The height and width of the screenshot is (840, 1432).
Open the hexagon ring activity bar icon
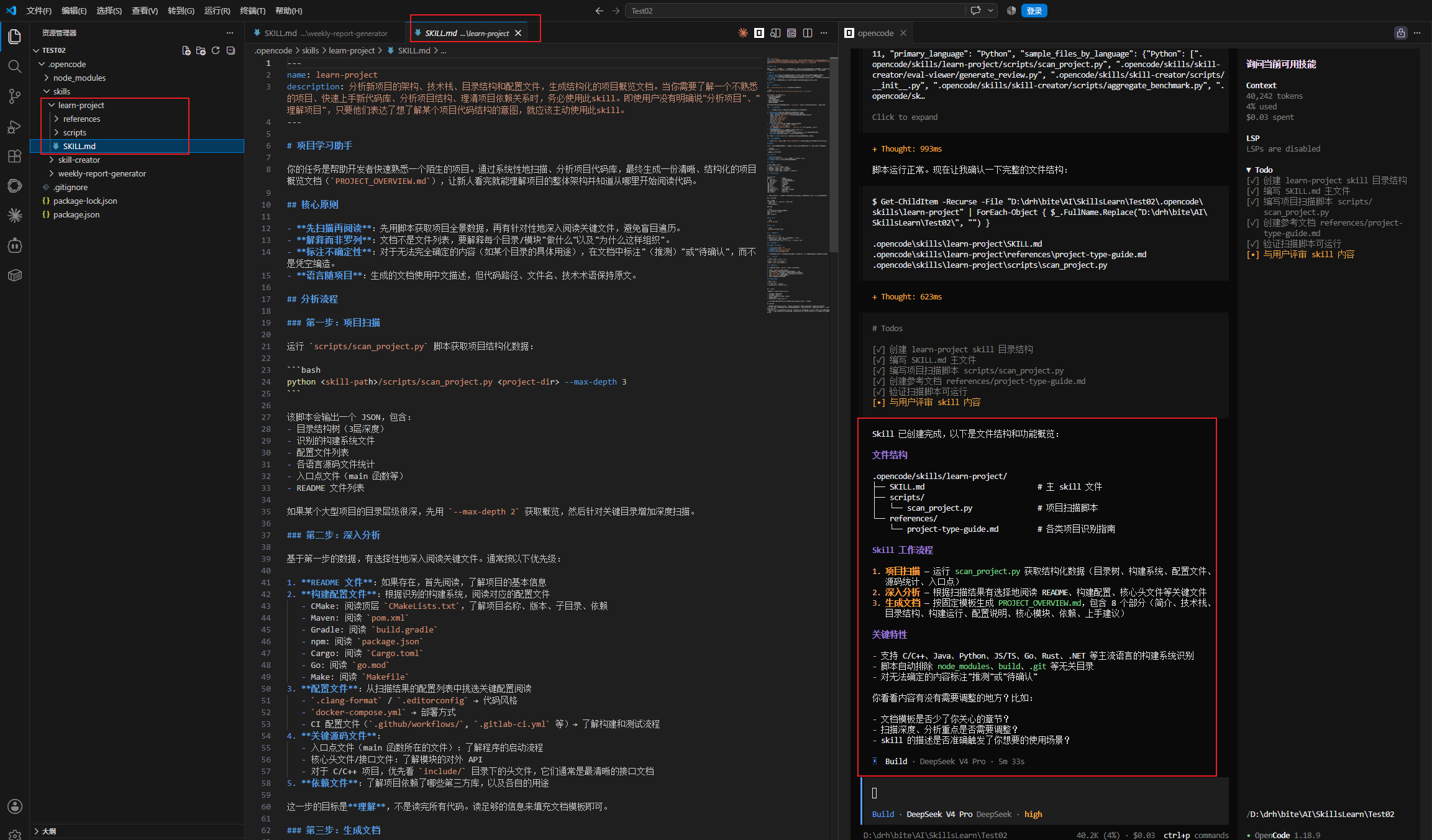pos(15,186)
